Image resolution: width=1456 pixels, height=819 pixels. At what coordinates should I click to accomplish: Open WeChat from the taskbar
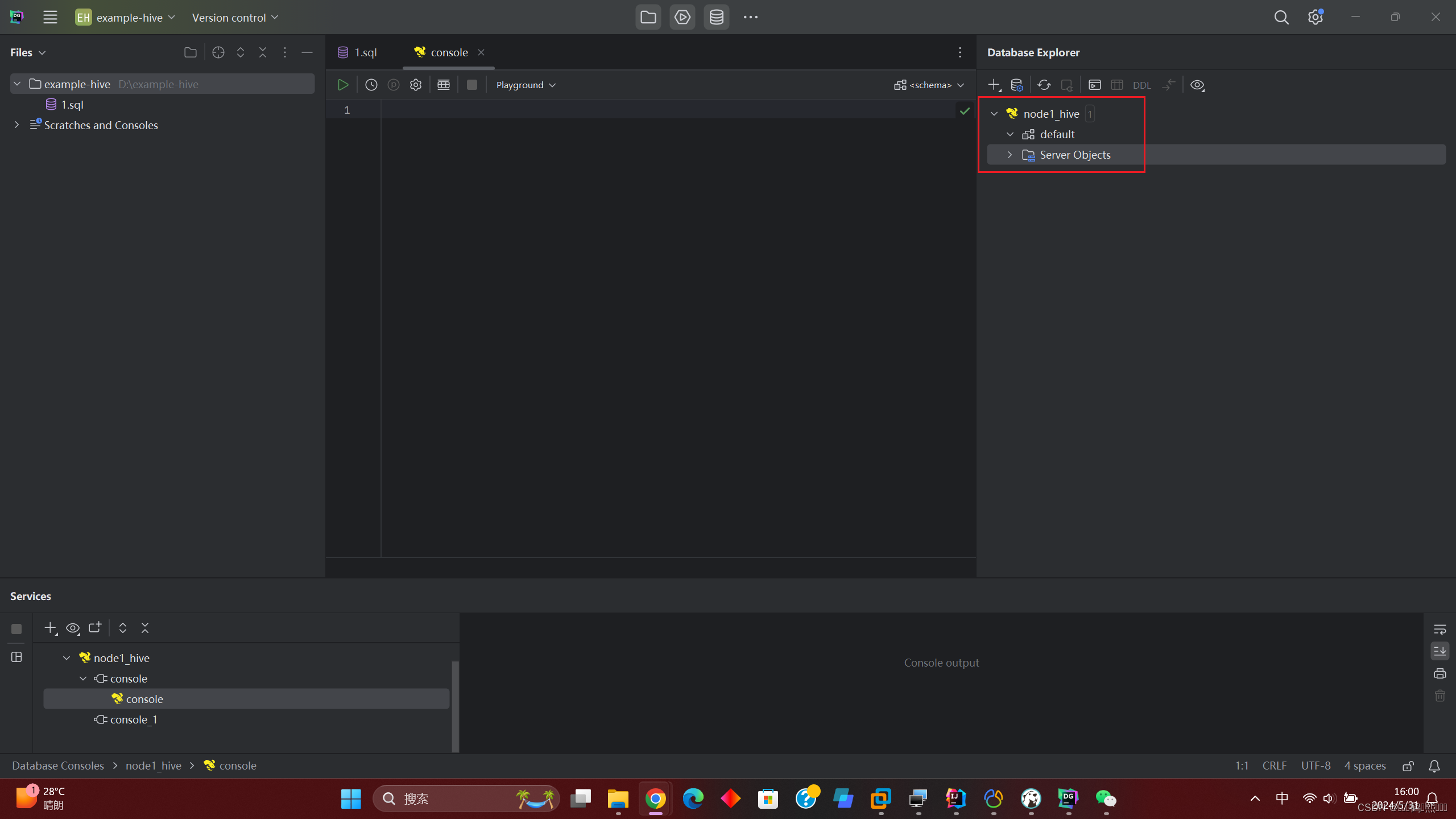(1106, 799)
